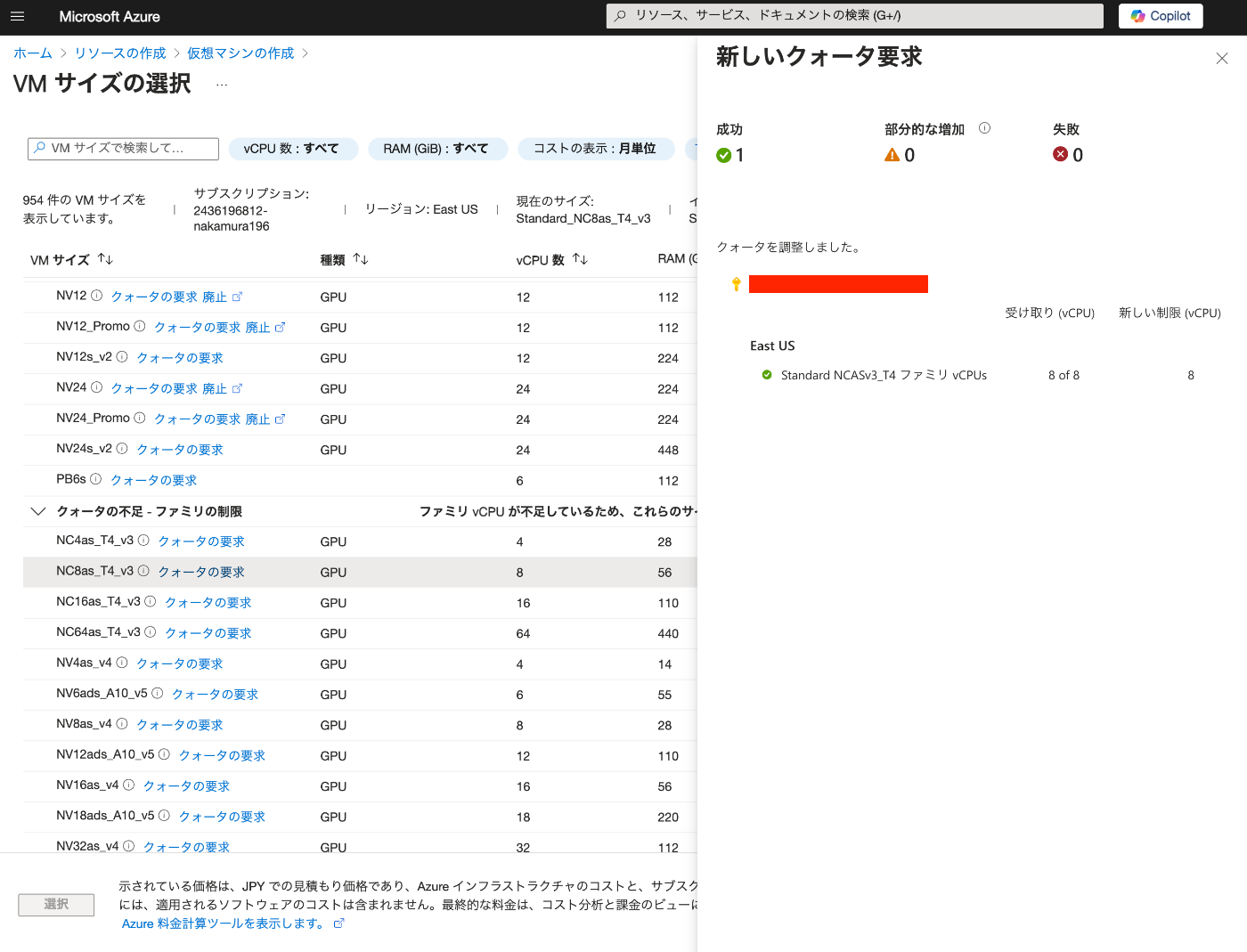This screenshot has width=1247, height=952.
Task: Click the 選択 button
Action: 56,904
